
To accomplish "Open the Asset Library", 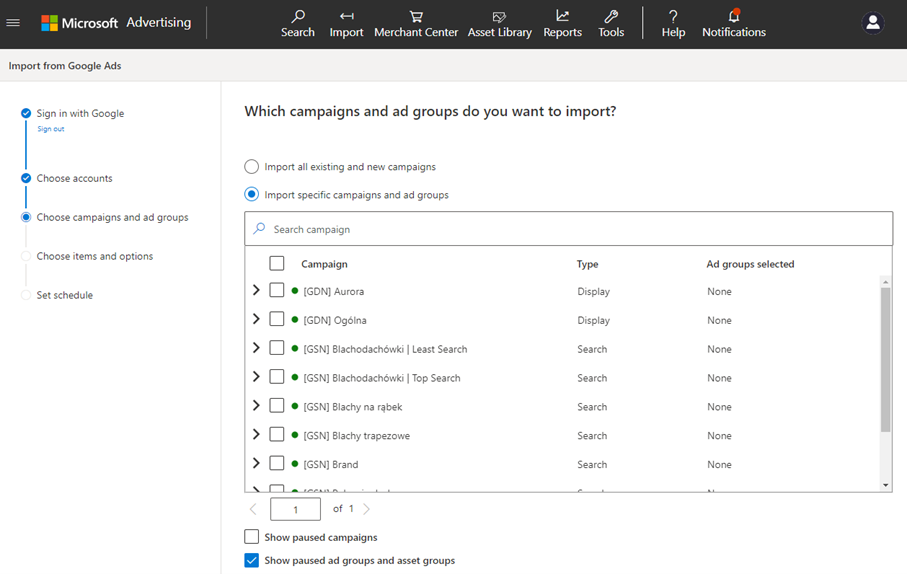I will (499, 17).
